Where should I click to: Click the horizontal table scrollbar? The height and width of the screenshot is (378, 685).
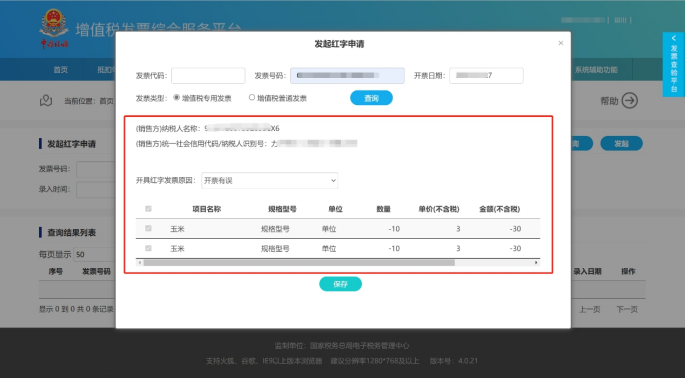[299, 263]
